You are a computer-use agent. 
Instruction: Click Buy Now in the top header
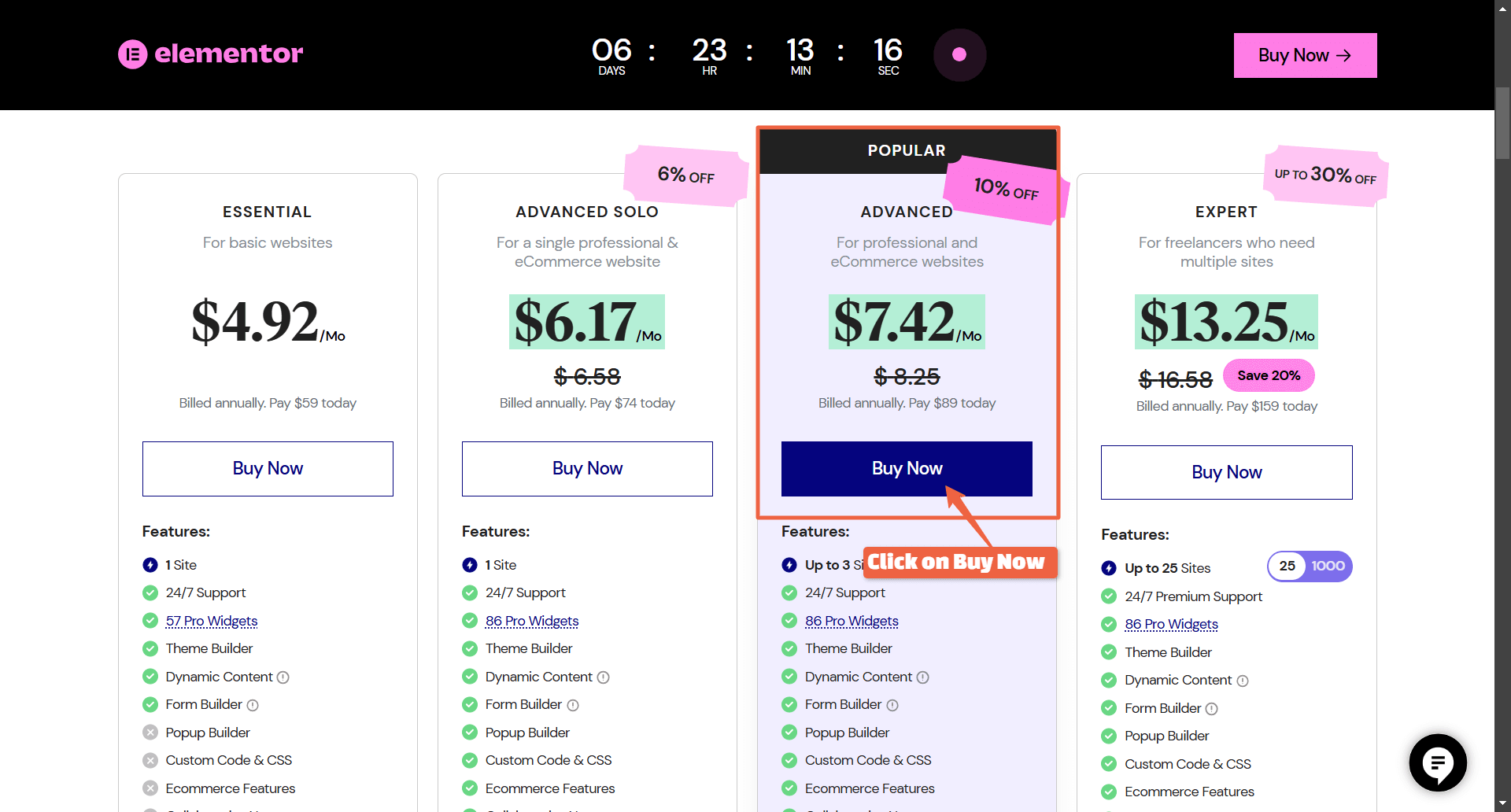coord(1304,55)
